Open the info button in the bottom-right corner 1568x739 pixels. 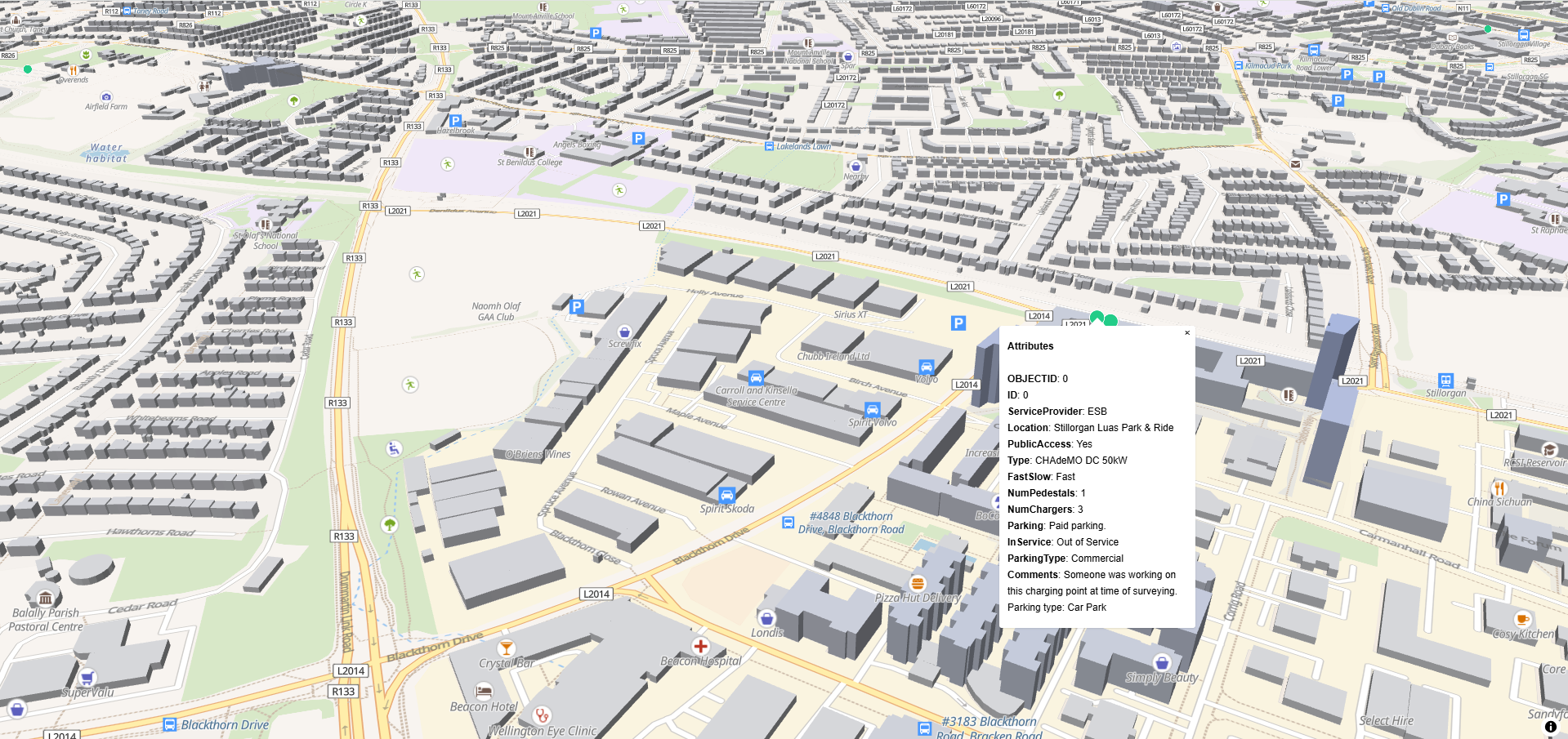pyautogui.click(x=1549, y=725)
